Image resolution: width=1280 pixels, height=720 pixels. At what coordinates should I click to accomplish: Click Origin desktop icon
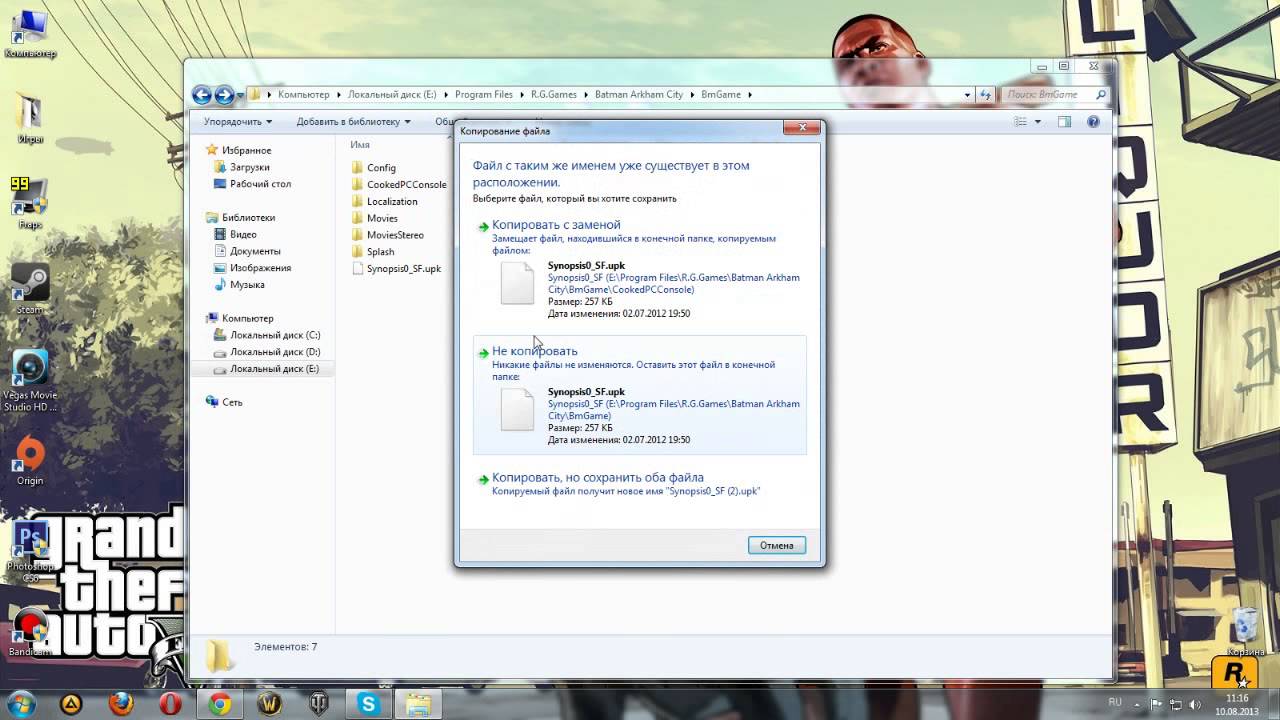pyautogui.click(x=30, y=461)
